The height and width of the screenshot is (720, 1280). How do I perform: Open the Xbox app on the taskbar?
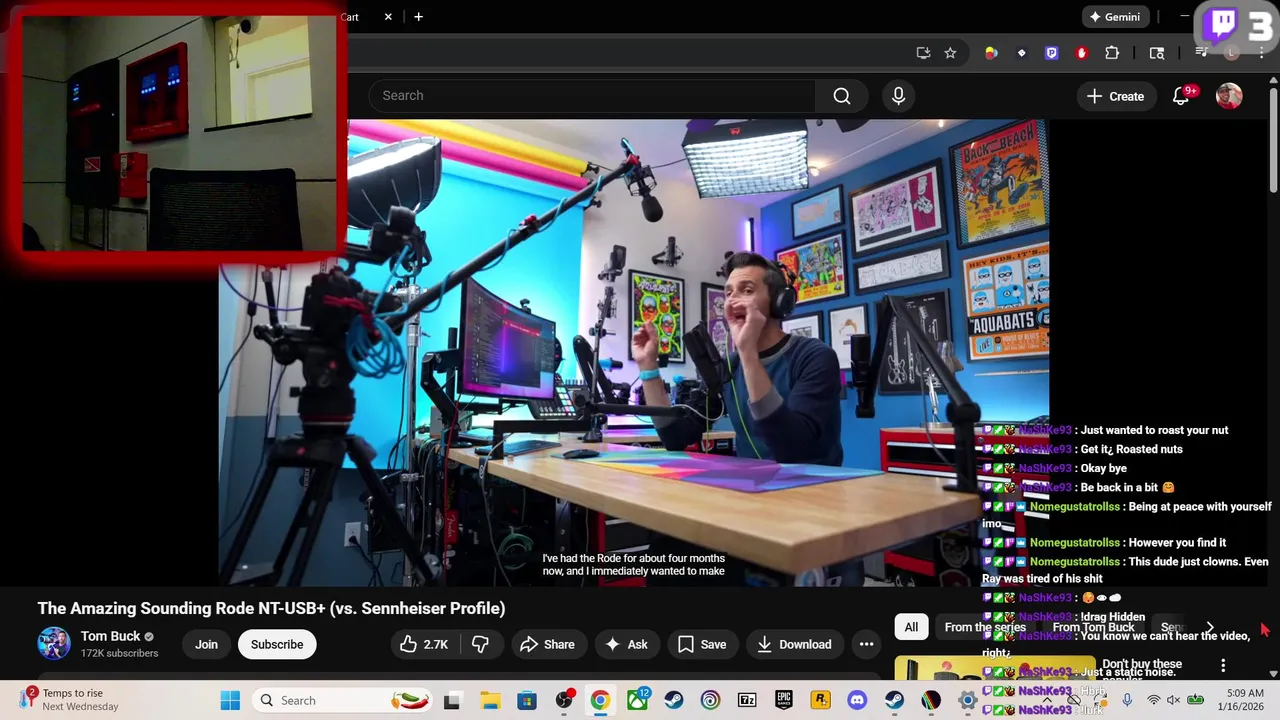637,700
